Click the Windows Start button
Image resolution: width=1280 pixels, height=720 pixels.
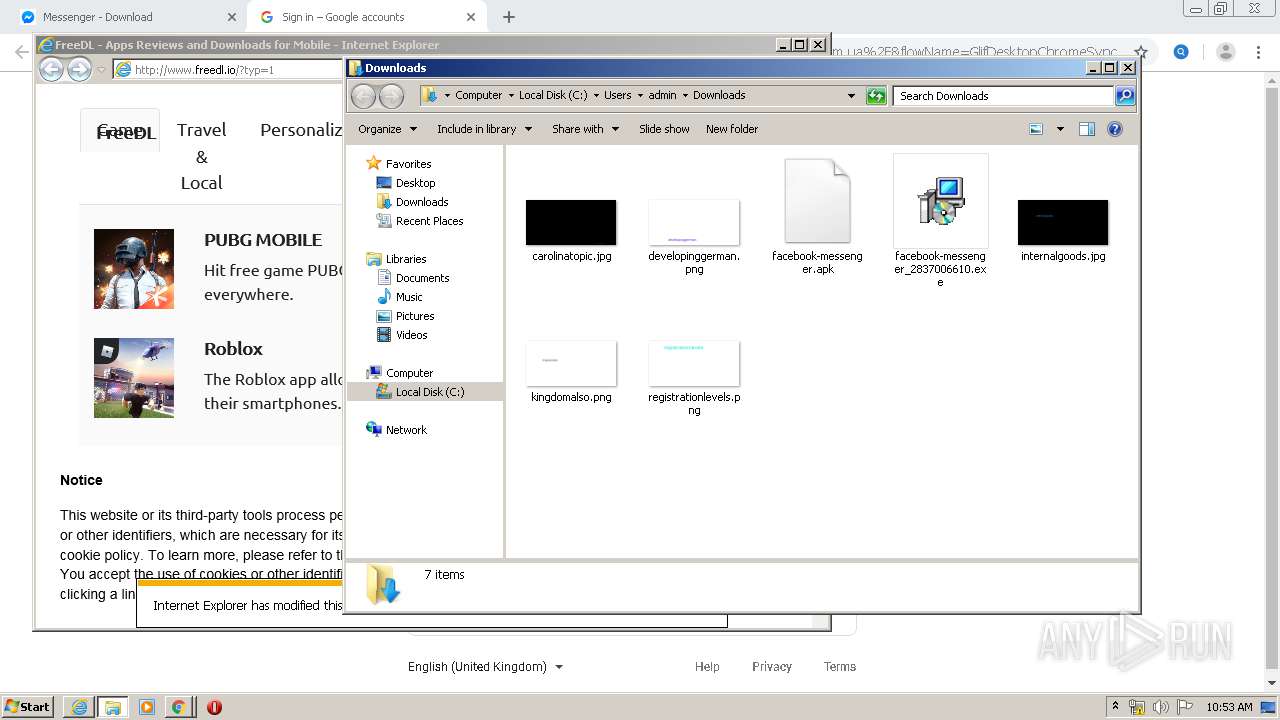click(x=27, y=707)
